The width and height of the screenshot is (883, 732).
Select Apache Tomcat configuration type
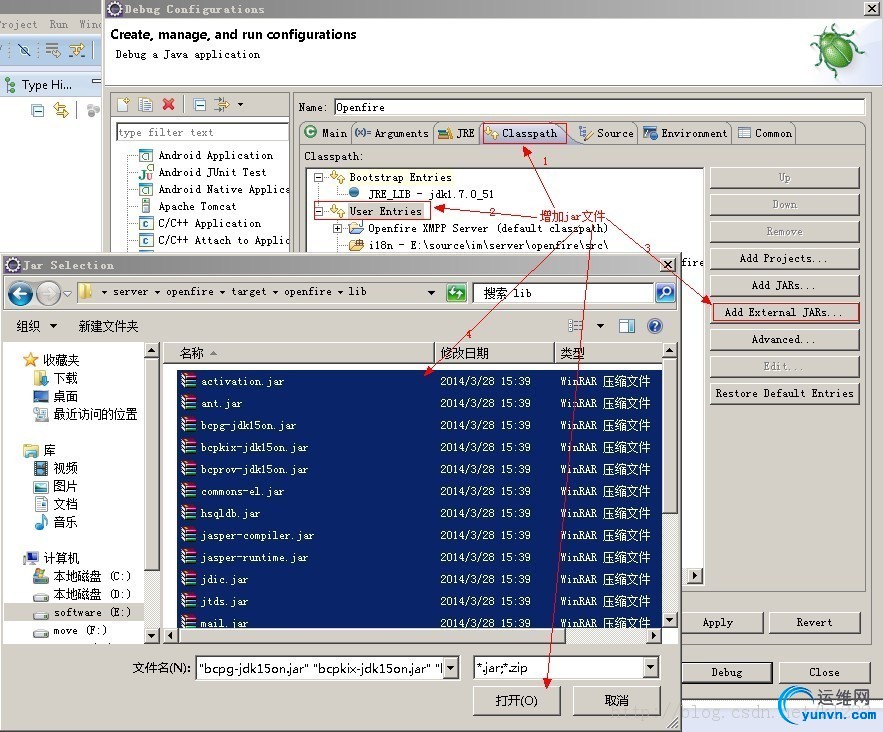[197, 206]
